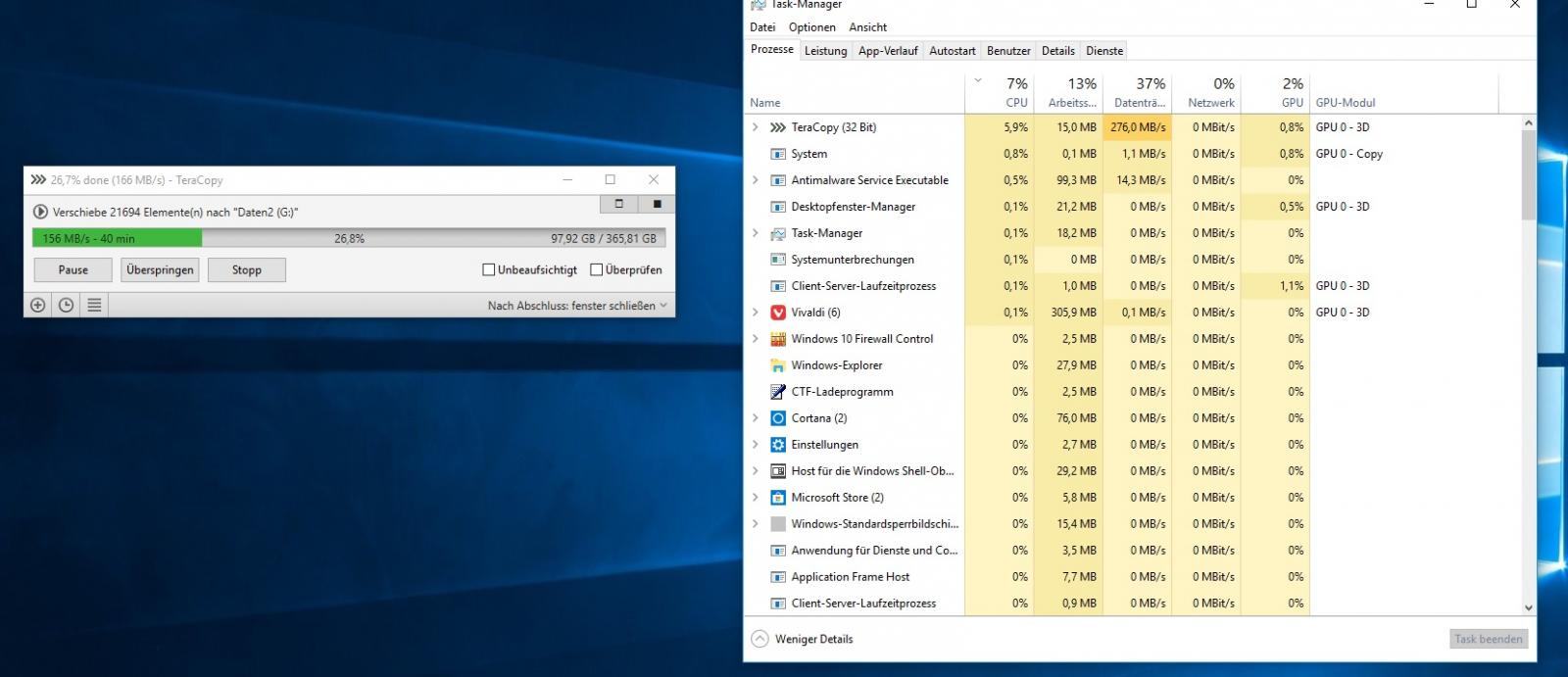Image resolution: width=1568 pixels, height=677 pixels.
Task: Expand the Microsoft Store (2) group
Action: 755,498
